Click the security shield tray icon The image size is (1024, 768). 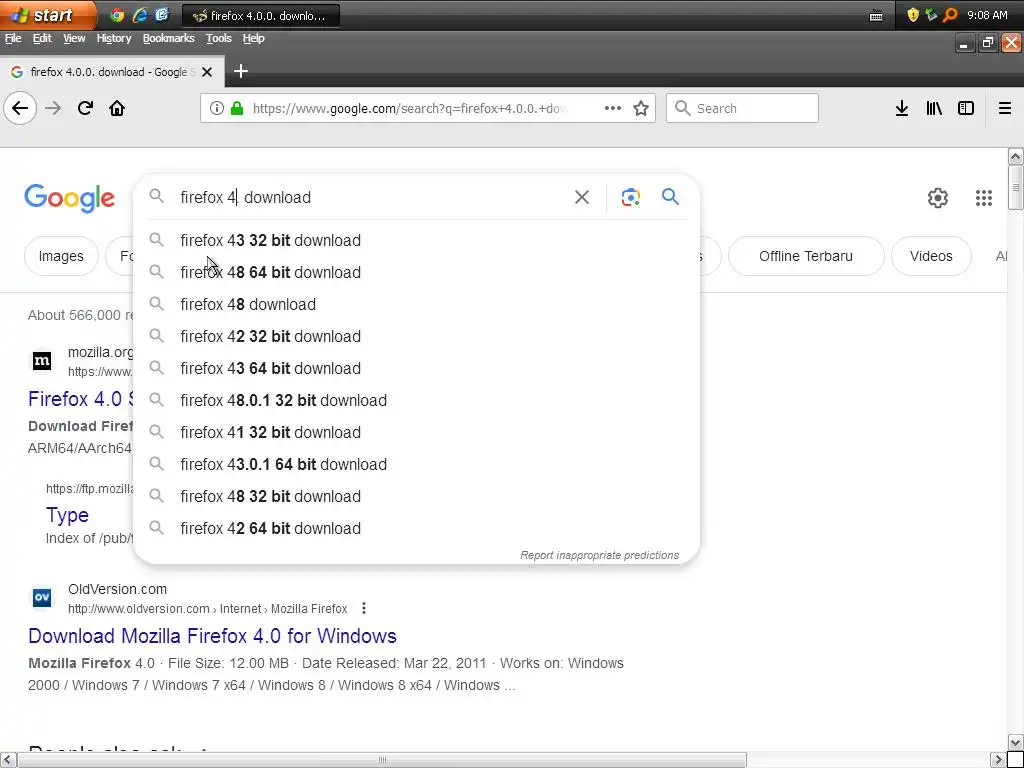coord(913,15)
